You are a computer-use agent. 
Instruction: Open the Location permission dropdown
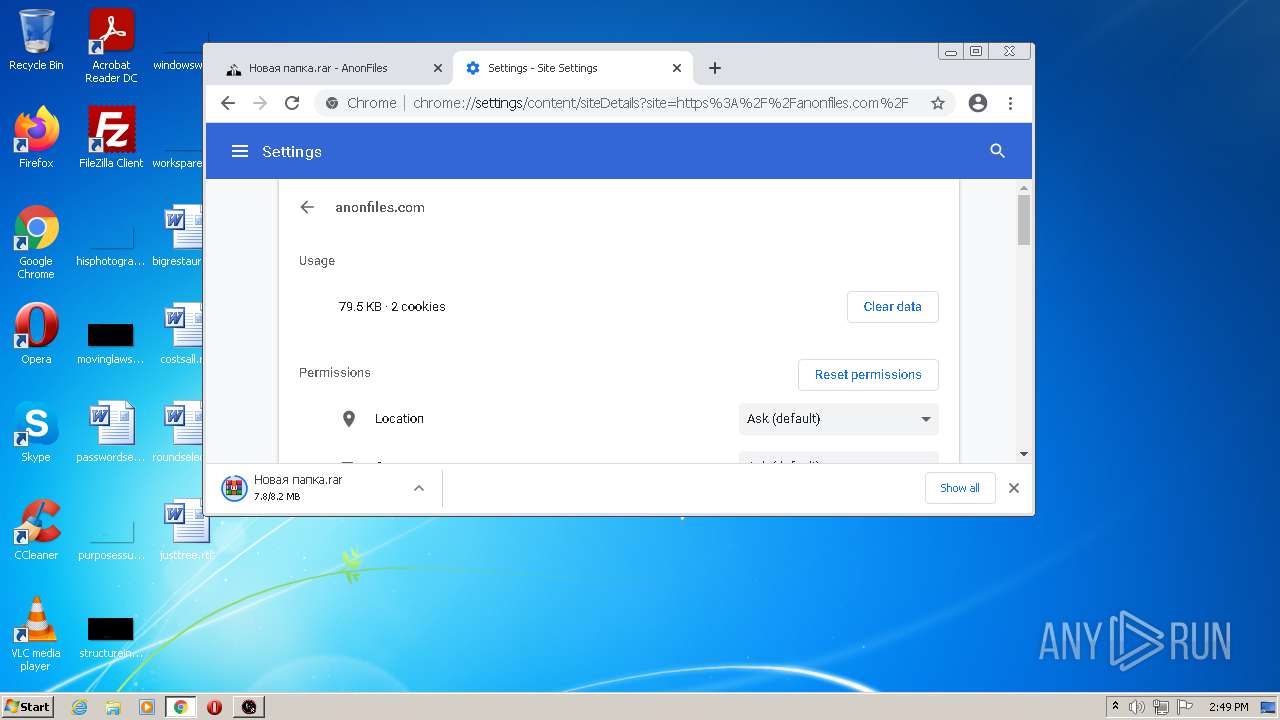point(838,419)
